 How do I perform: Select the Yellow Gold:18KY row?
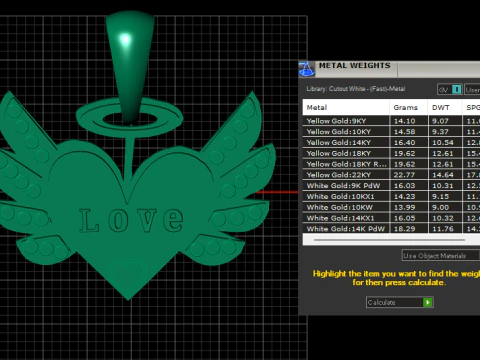(391, 153)
